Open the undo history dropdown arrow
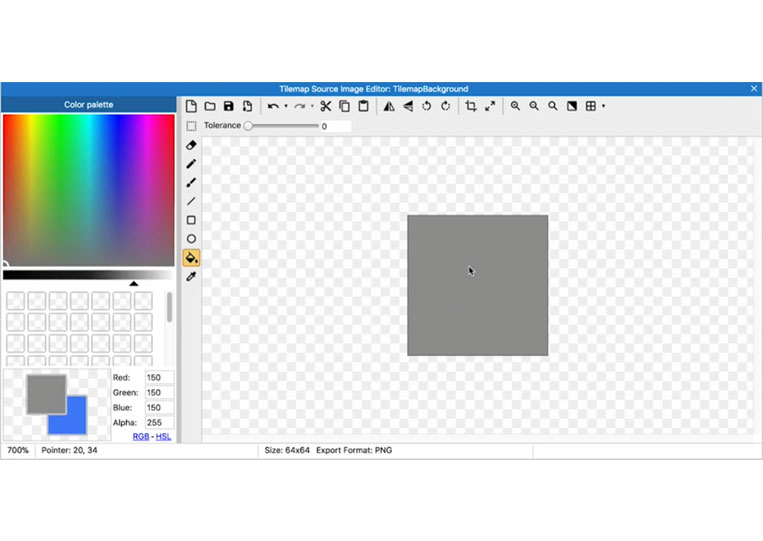Screen dimensions: 763x541 point(286,106)
